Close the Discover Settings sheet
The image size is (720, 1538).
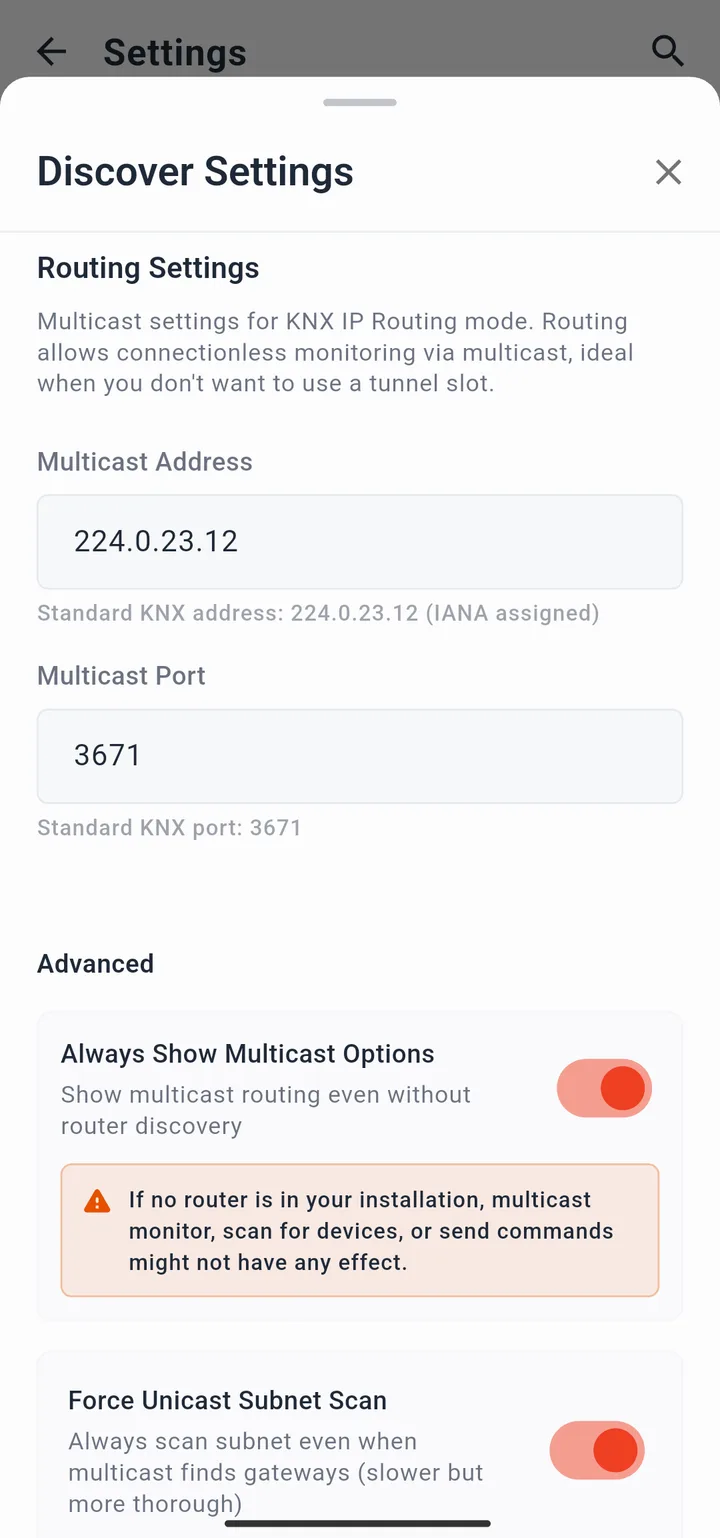668,172
